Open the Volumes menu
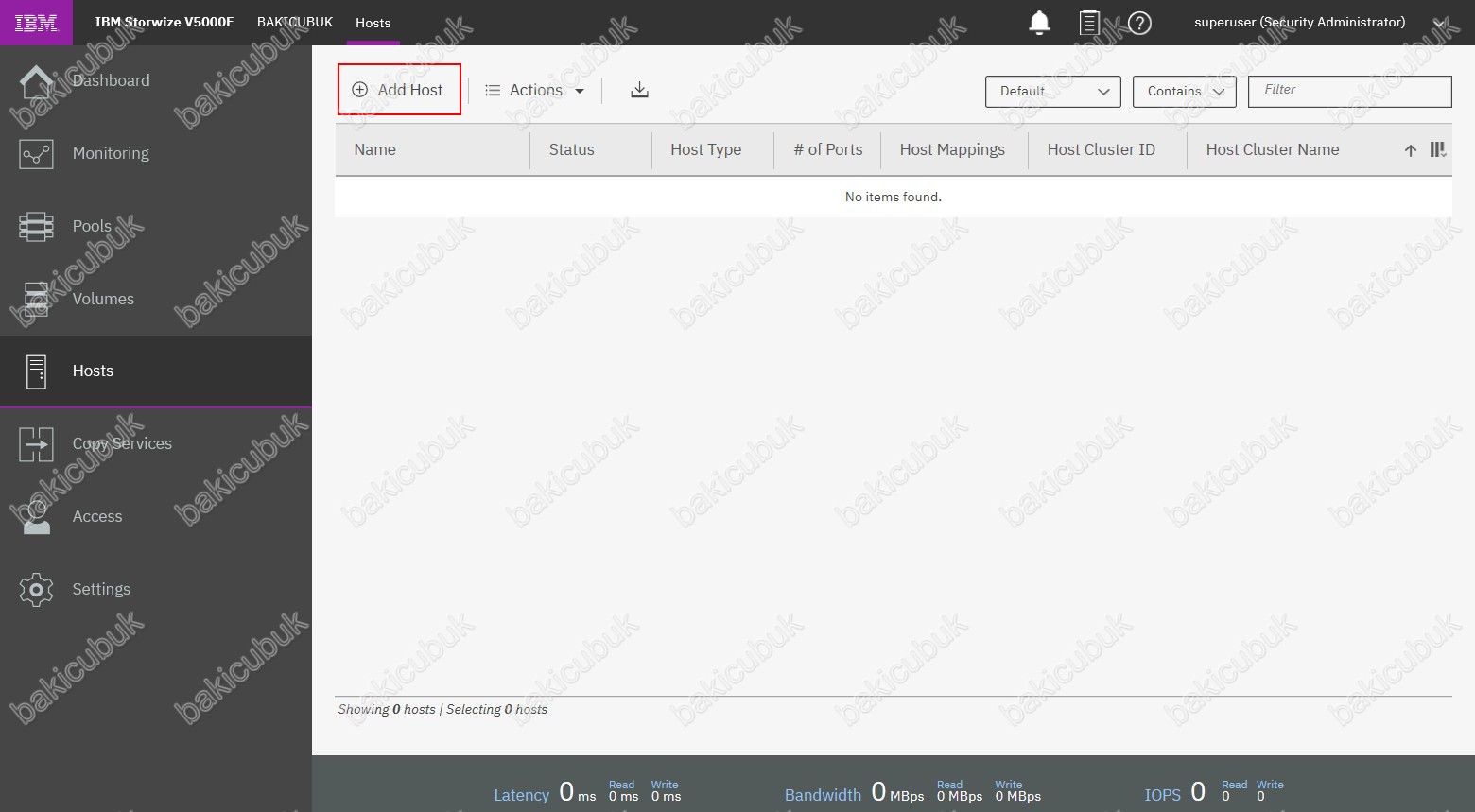The image size is (1475, 812). (x=103, y=299)
